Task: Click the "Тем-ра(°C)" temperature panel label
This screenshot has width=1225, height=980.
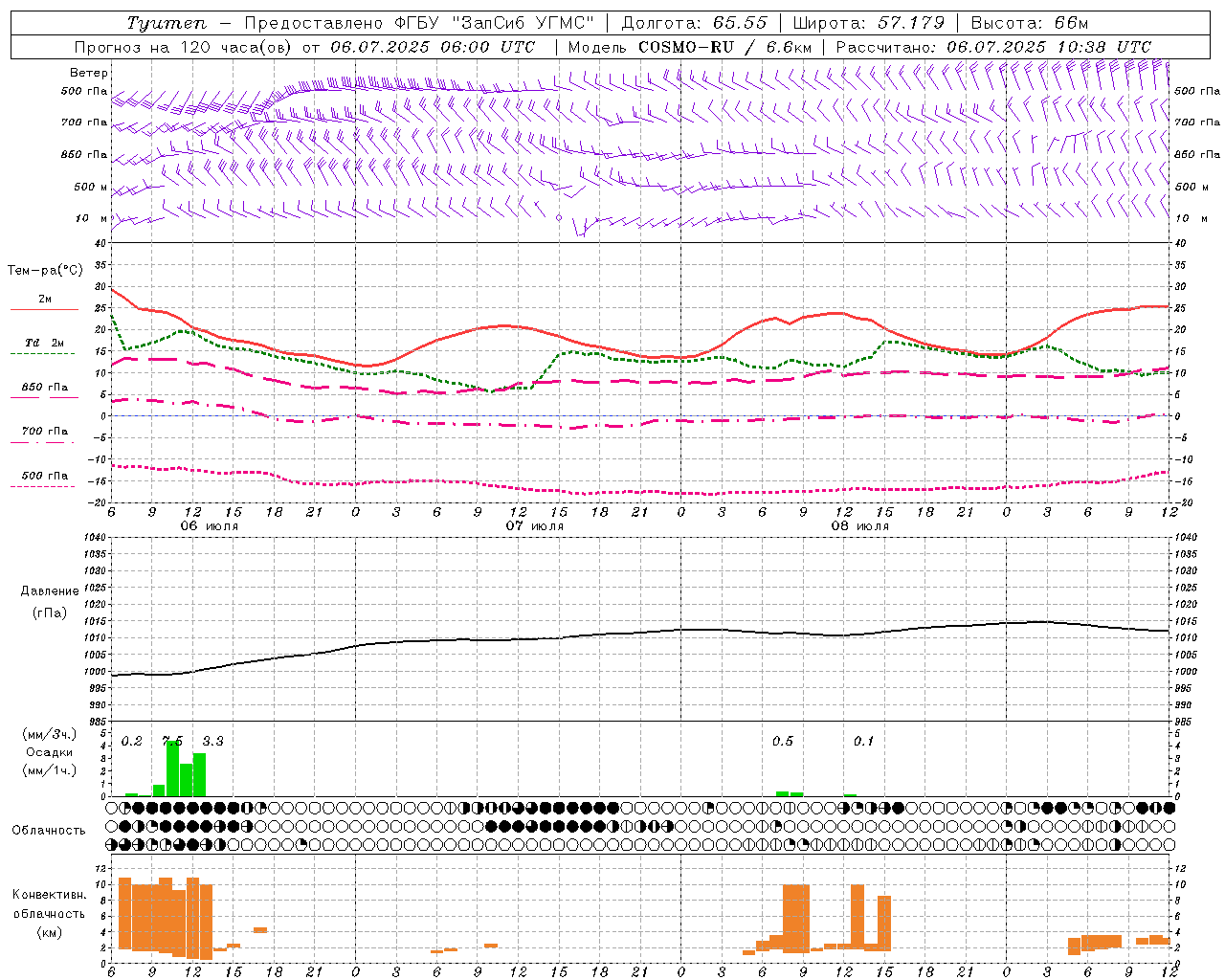Action: tap(45, 271)
